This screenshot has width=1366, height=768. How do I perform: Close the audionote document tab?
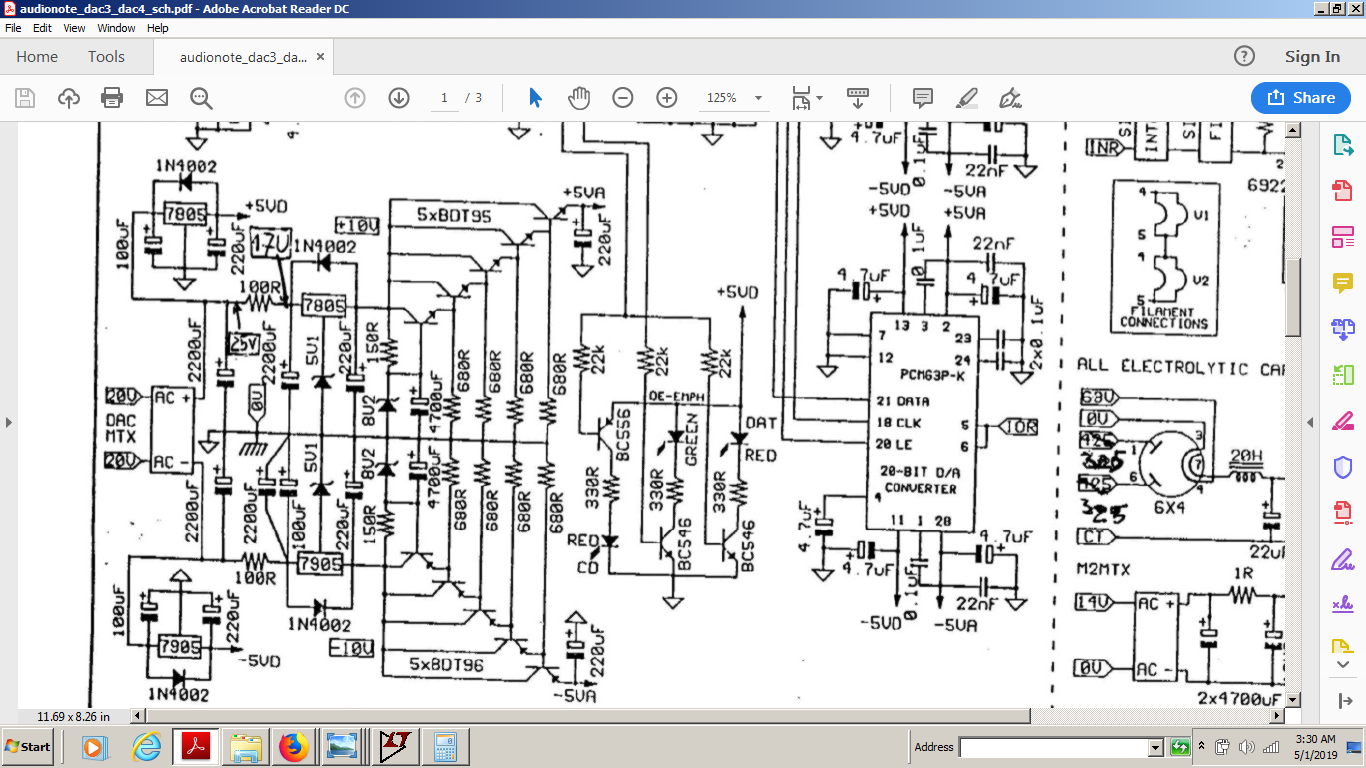(x=320, y=57)
